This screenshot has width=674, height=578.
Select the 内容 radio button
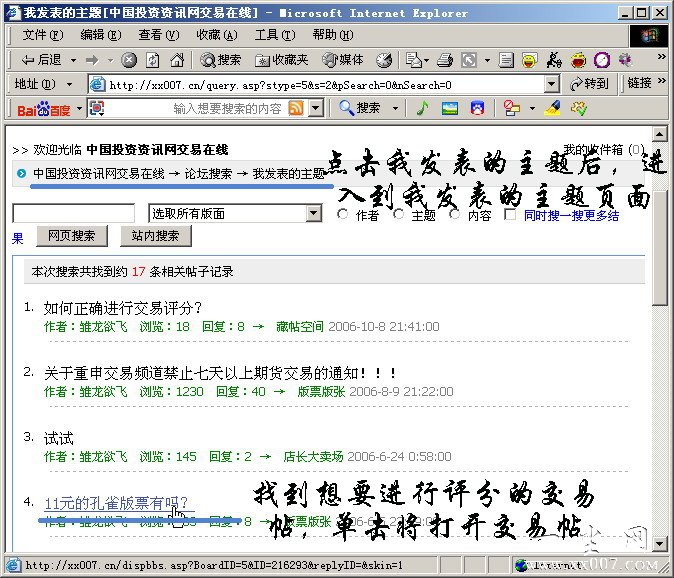[x=455, y=214]
